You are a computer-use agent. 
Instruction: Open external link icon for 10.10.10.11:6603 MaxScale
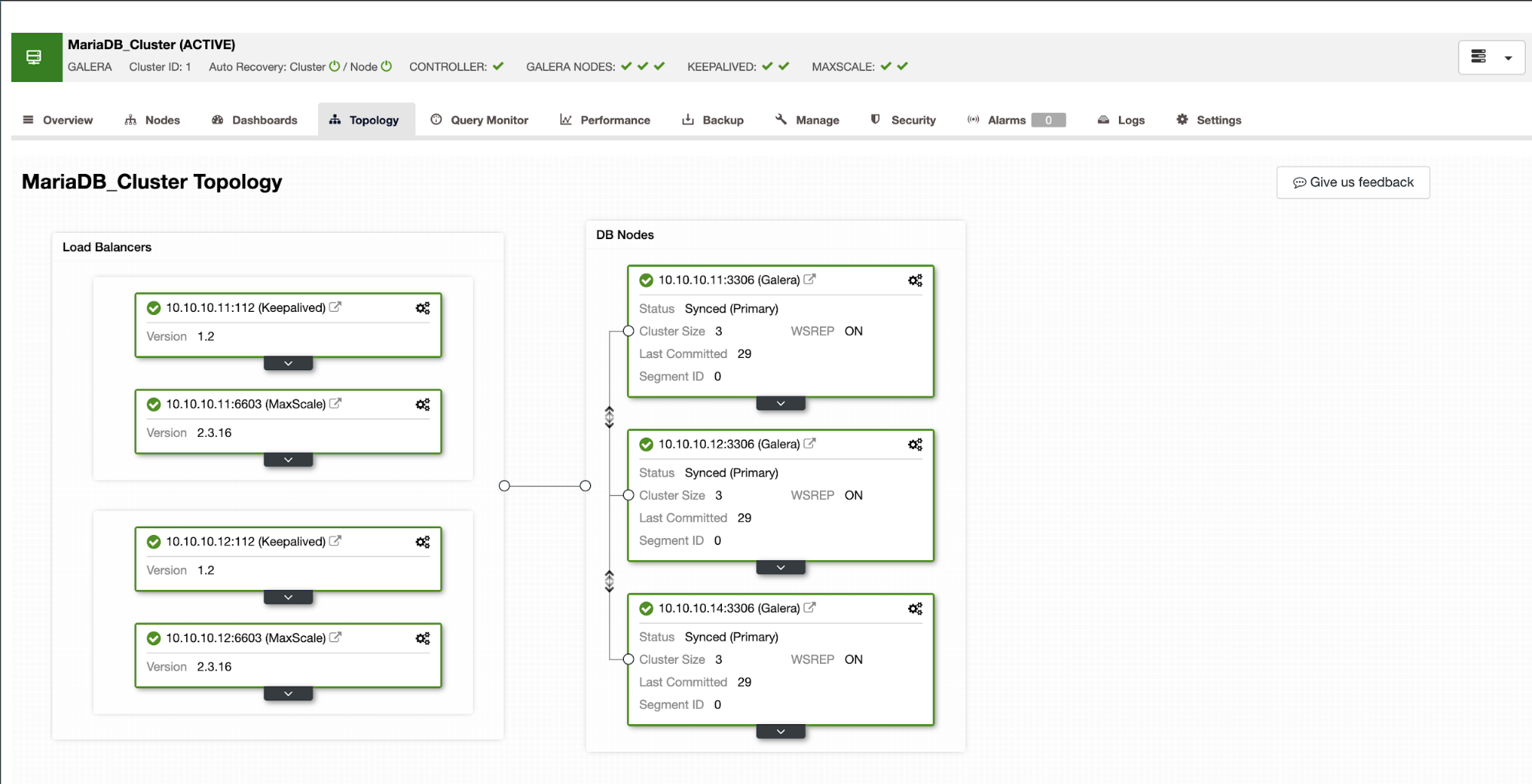336,403
